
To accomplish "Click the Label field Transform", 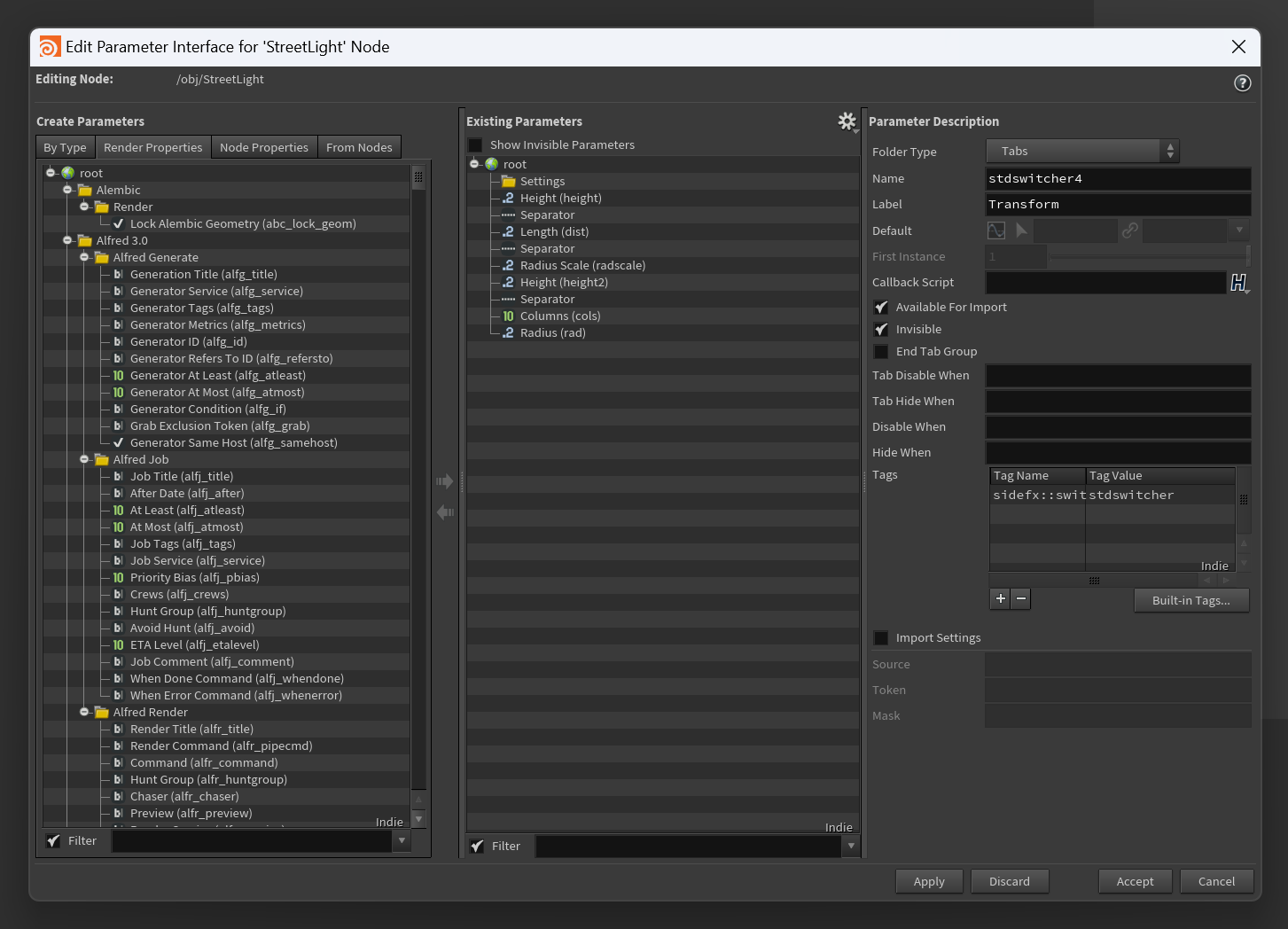I will (x=1118, y=204).
